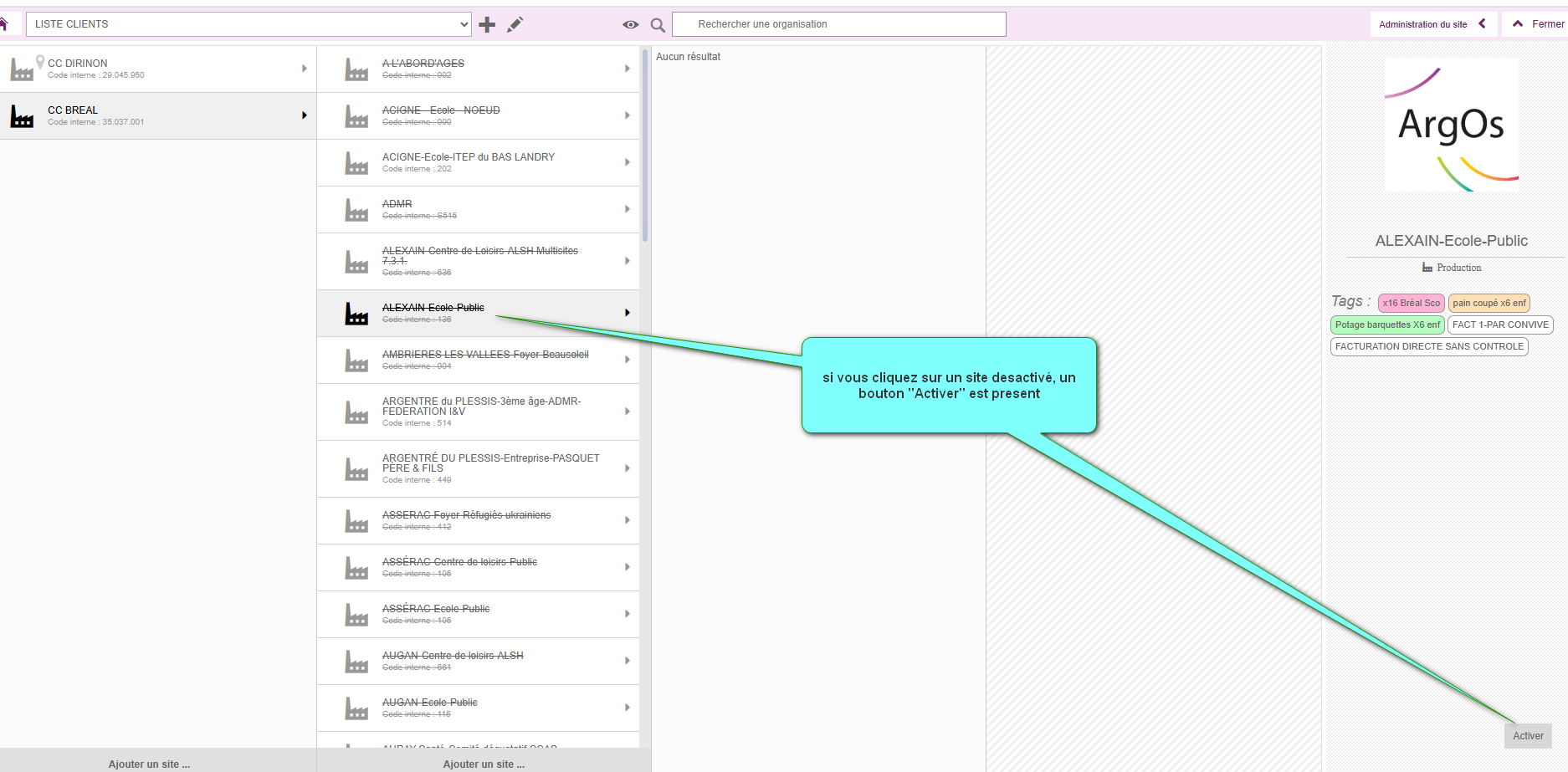1568x772 pixels.
Task: Expand ARGENTRE du PLESSIS-3ème âge arrow
Action: click(x=628, y=412)
